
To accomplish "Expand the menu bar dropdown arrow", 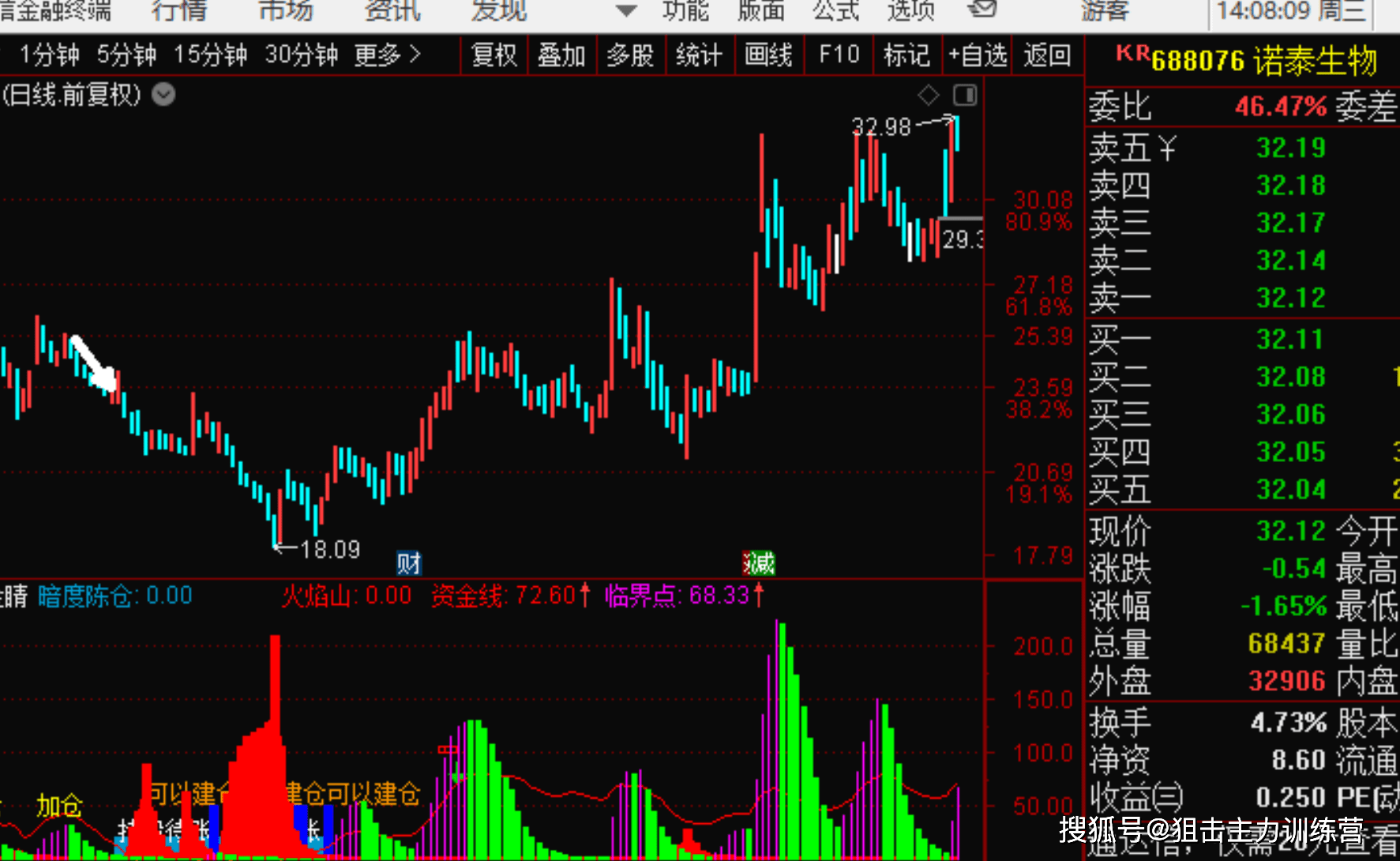I will (626, 10).
